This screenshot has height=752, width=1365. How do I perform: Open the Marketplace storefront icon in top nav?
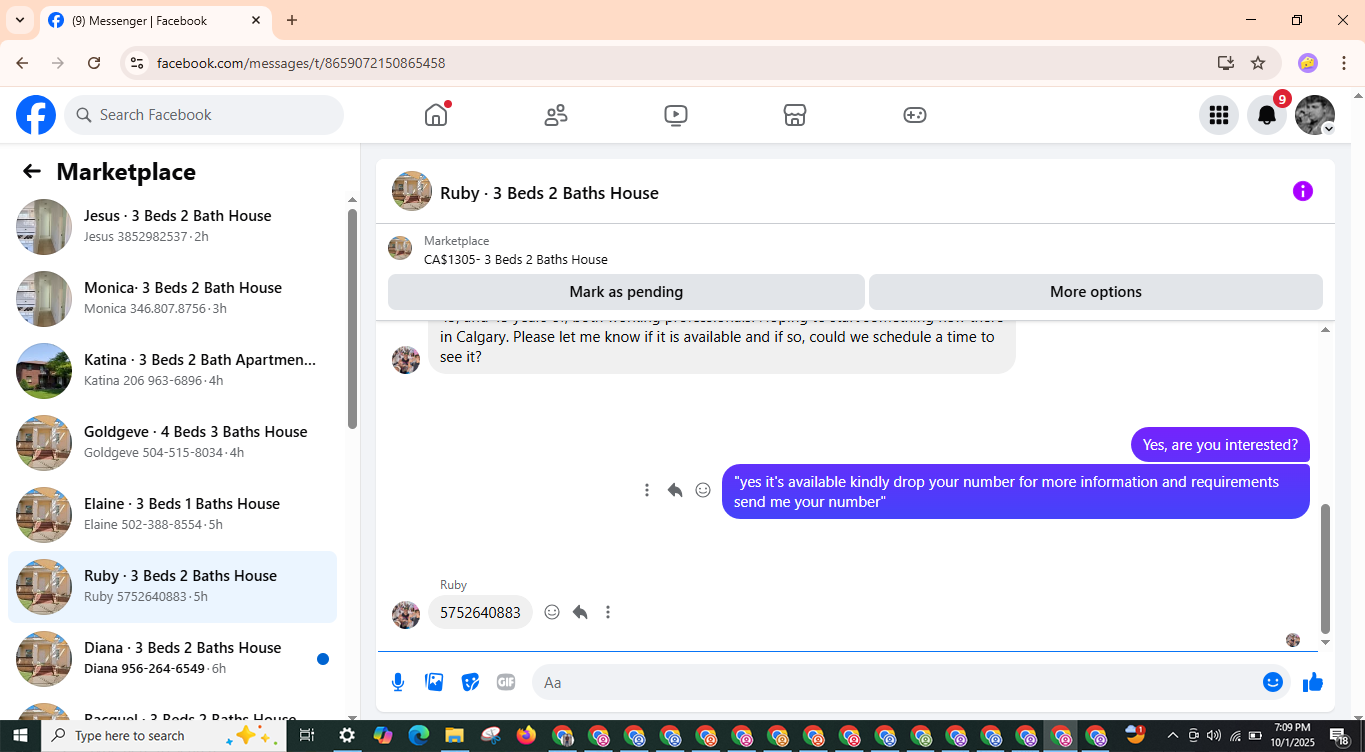point(795,115)
